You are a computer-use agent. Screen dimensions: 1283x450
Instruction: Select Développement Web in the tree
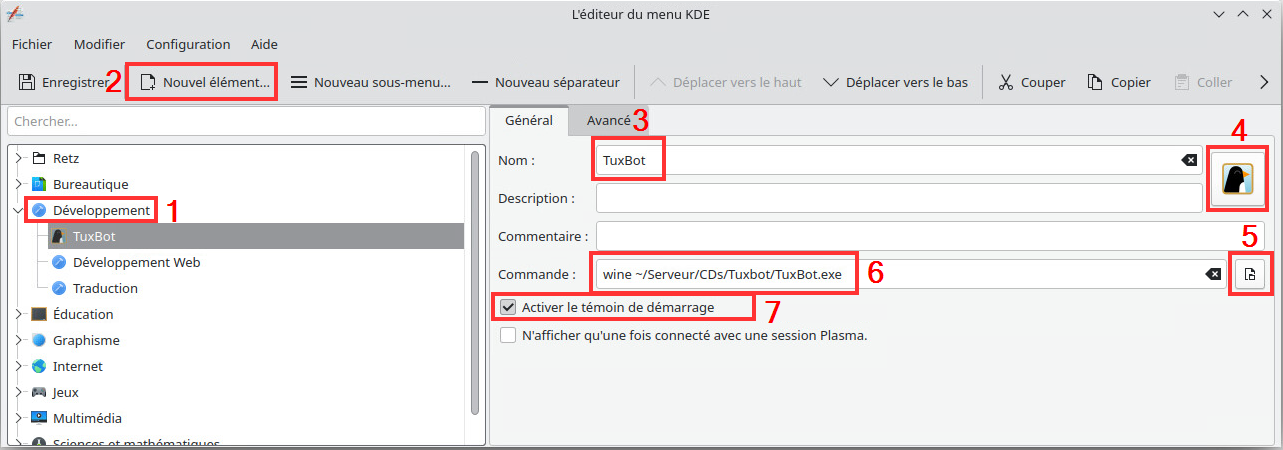pos(136,262)
